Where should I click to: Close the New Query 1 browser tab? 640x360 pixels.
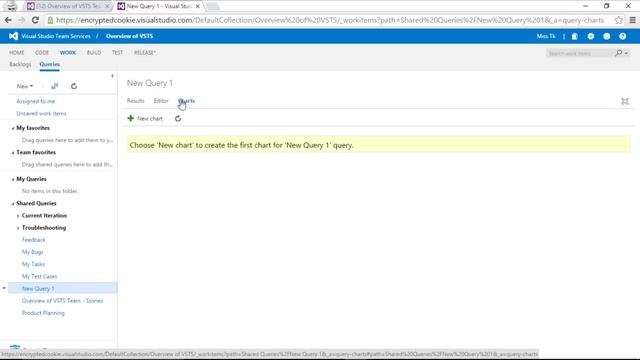coord(198,6)
